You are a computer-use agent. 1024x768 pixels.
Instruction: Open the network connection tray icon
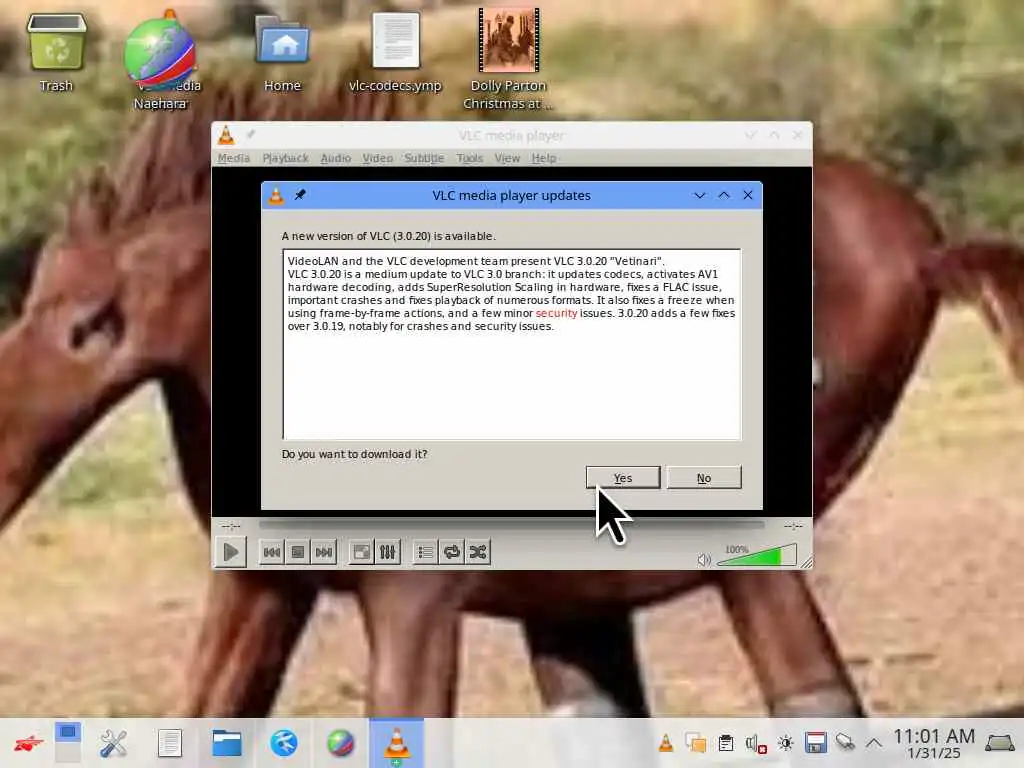[x=845, y=743]
